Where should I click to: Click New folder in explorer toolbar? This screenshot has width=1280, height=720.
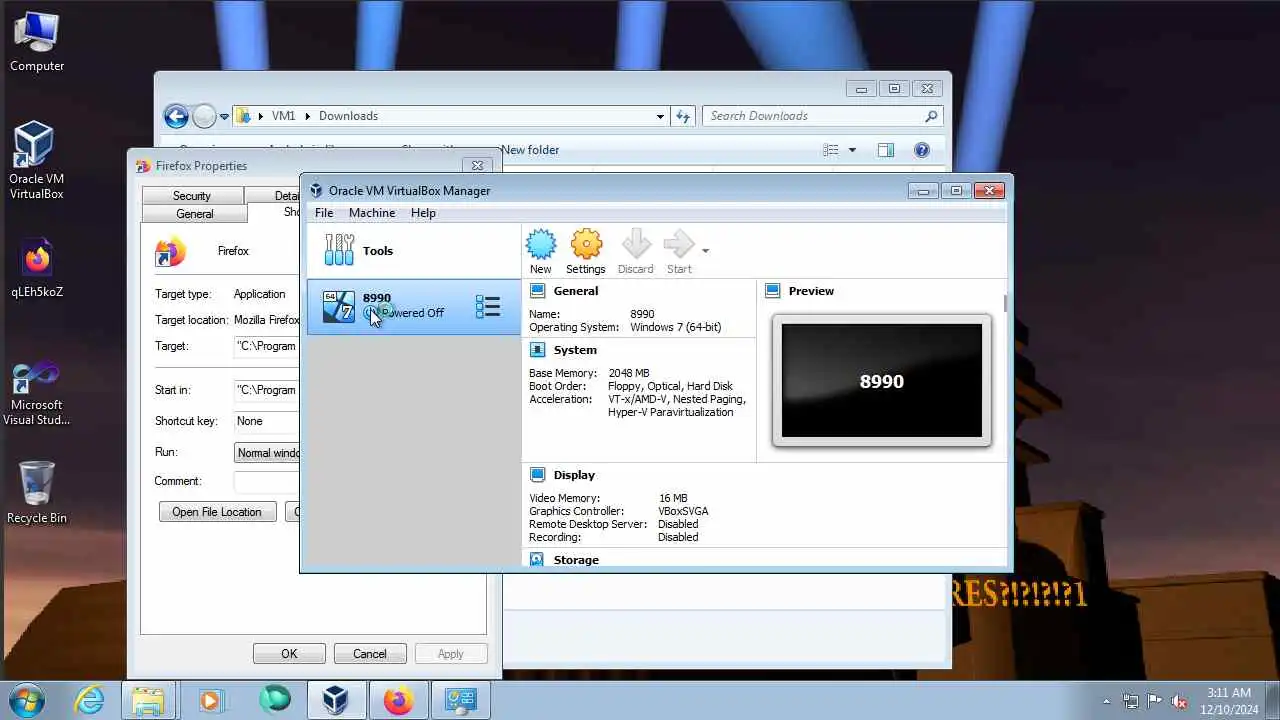[x=530, y=150]
